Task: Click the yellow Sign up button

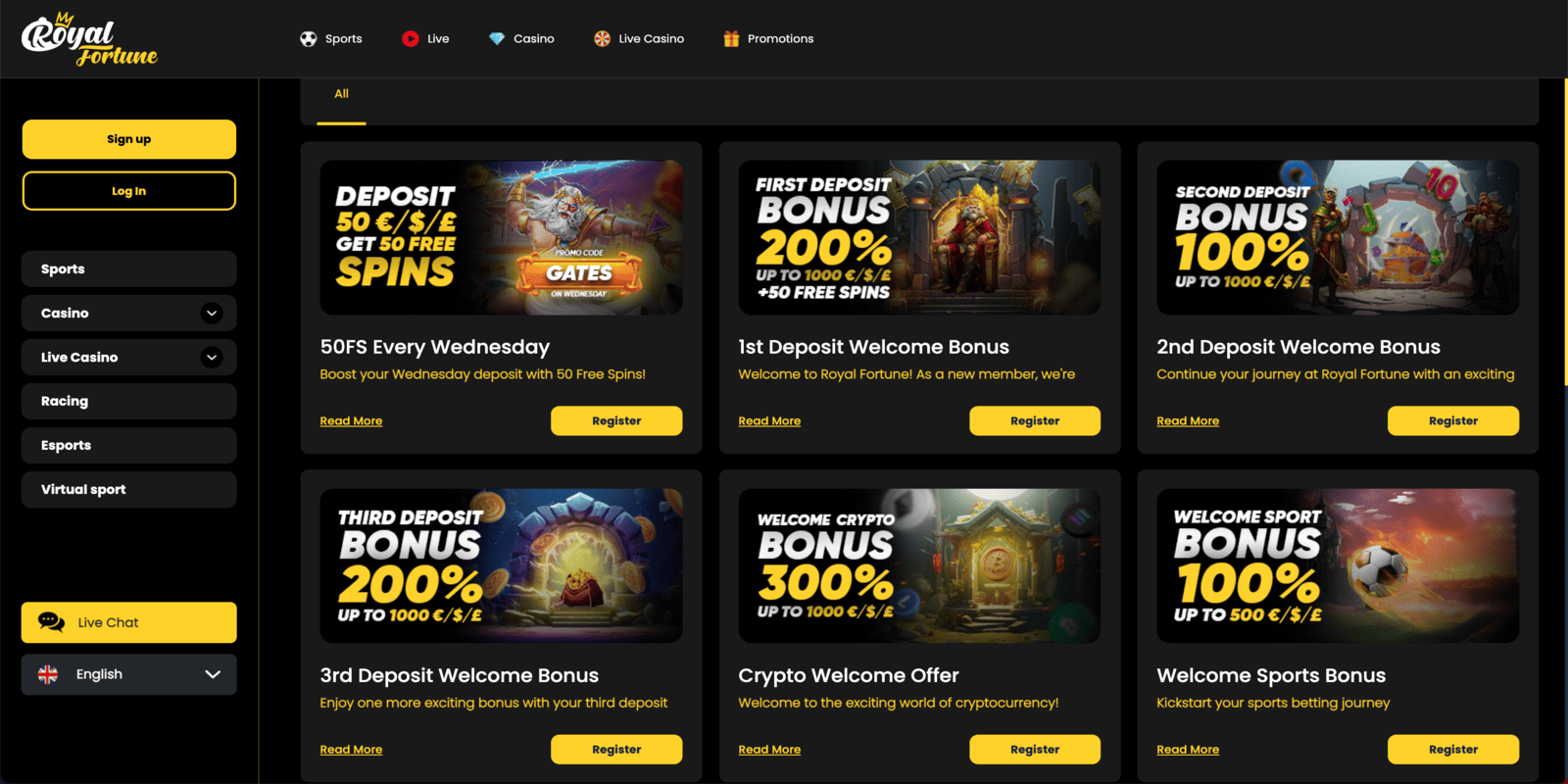Action: coord(129,139)
